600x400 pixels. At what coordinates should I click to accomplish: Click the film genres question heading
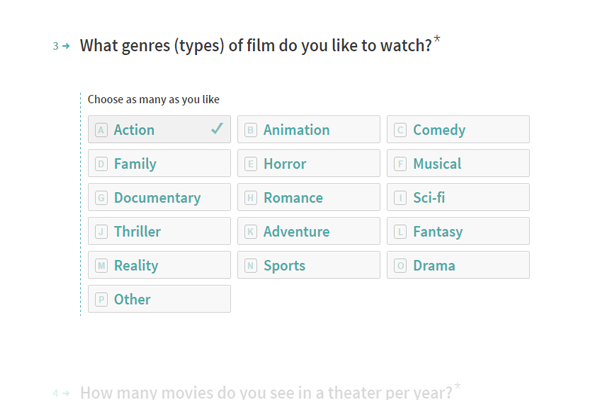click(256, 46)
